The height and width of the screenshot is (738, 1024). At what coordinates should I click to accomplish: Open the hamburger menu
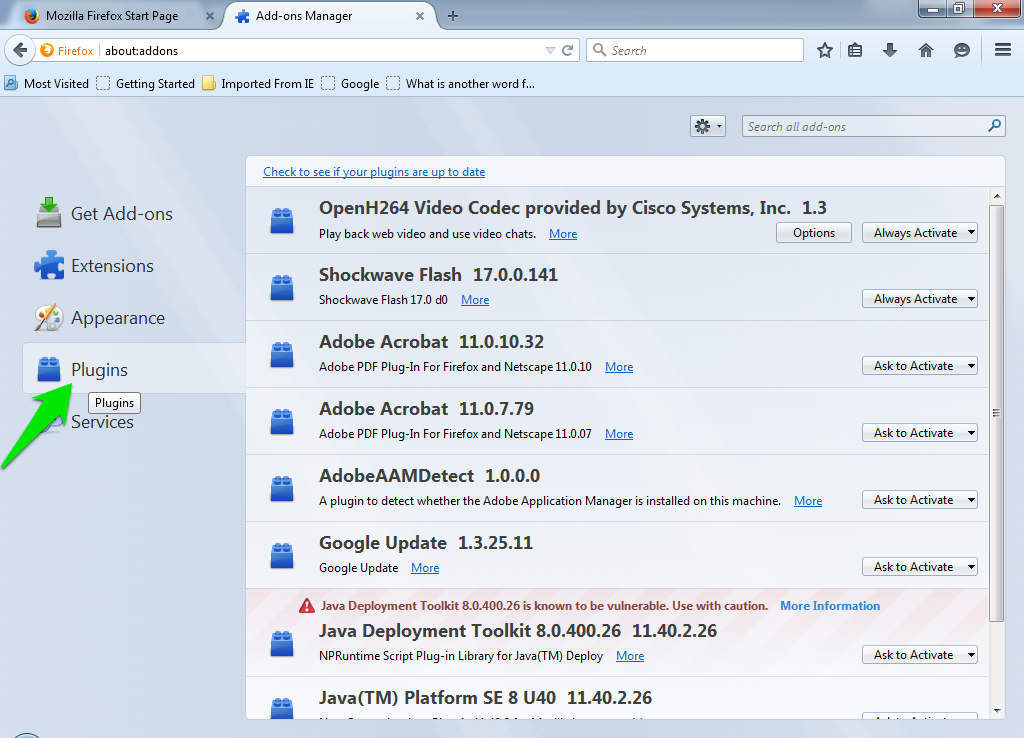[1003, 50]
